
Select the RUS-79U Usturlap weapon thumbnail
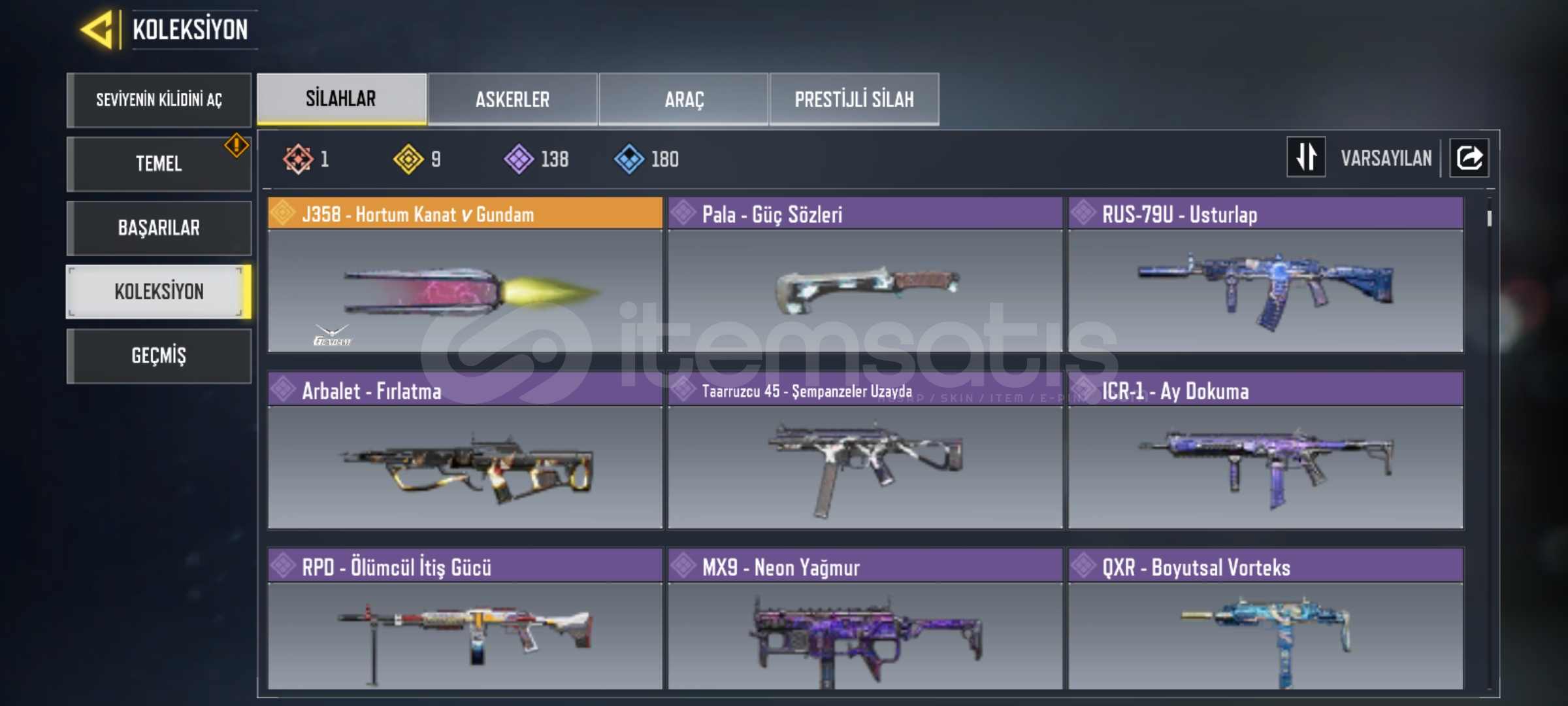pyautogui.click(x=1266, y=291)
